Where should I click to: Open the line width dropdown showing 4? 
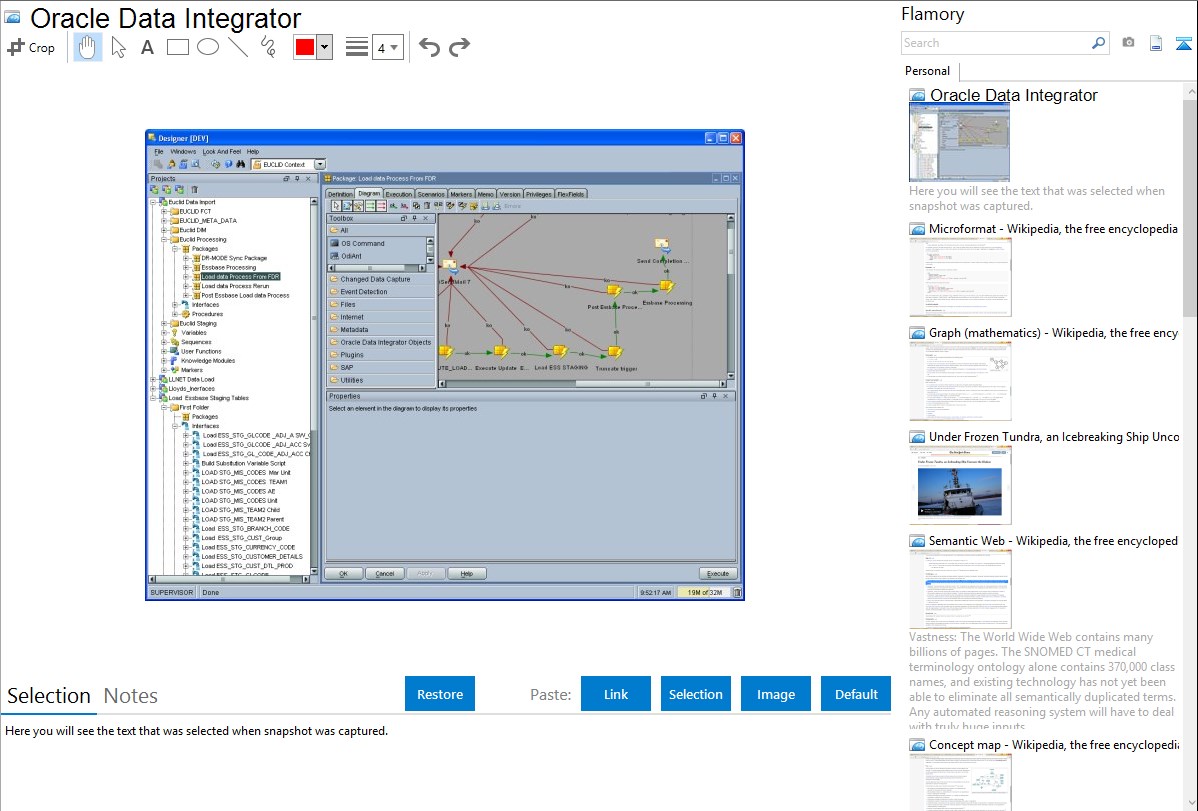tap(387, 47)
